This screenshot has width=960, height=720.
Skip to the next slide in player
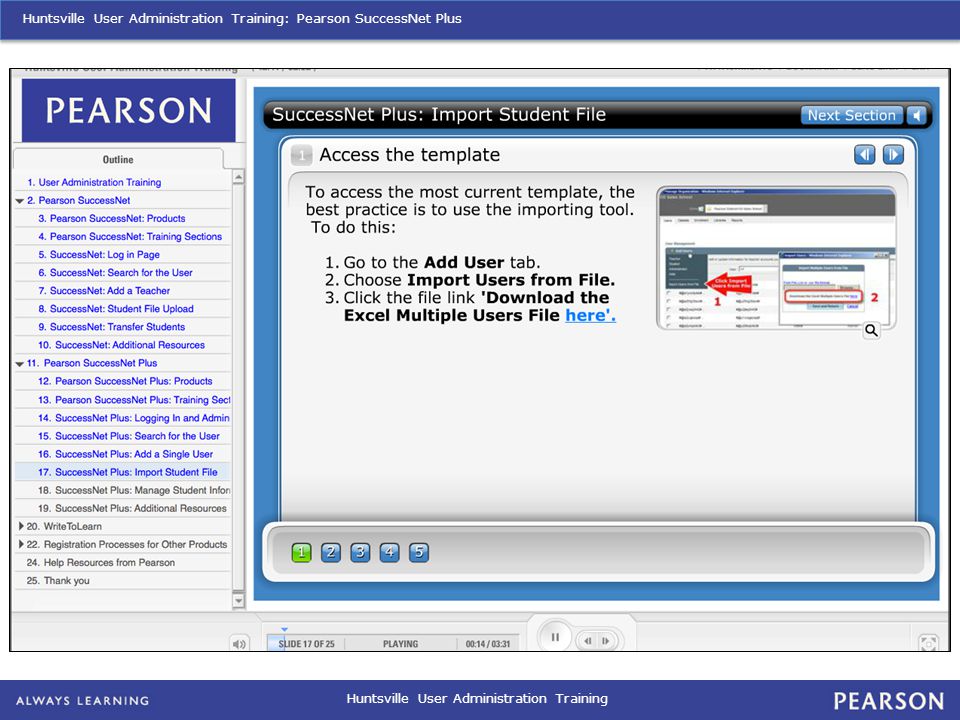pos(606,641)
